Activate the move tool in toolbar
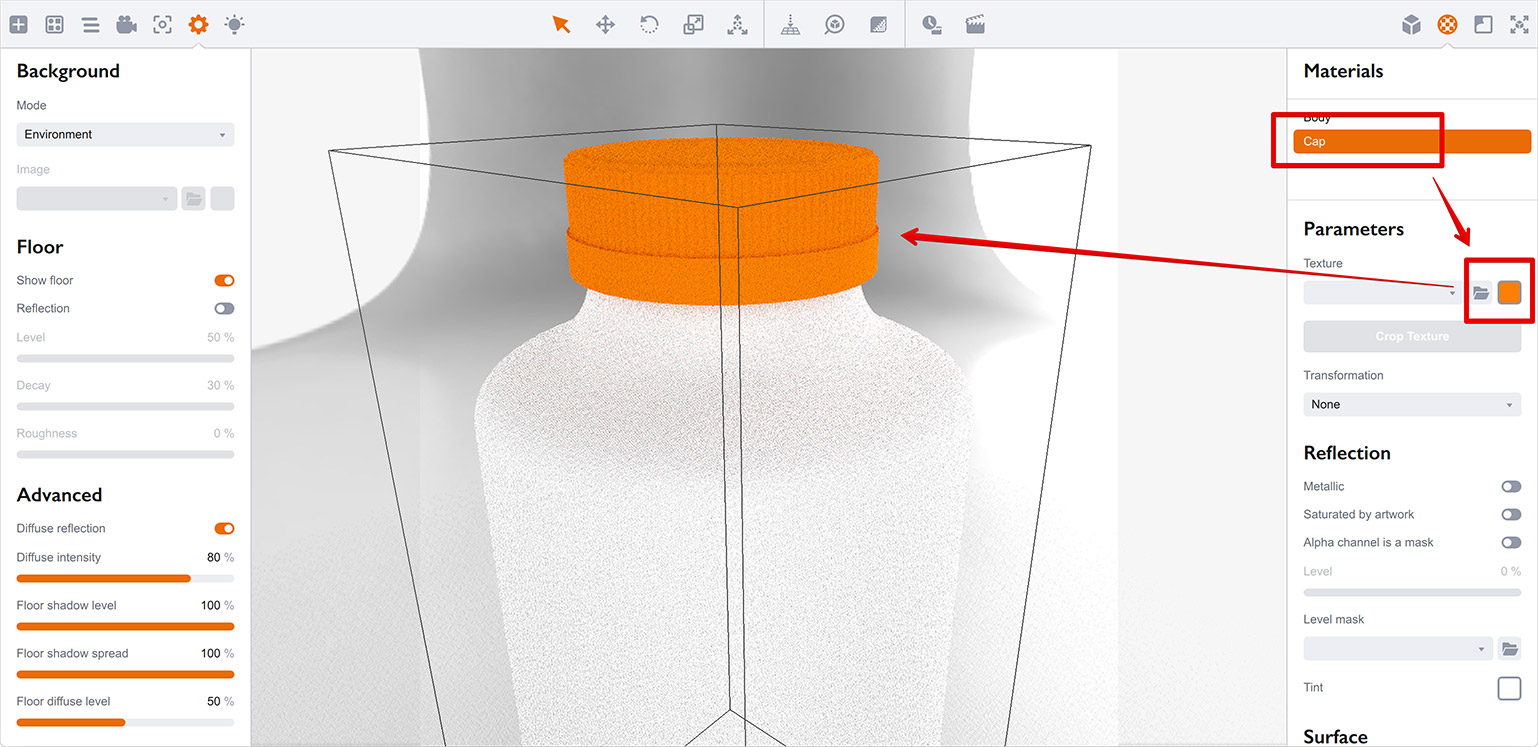Image resolution: width=1538 pixels, height=747 pixels. point(605,24)
